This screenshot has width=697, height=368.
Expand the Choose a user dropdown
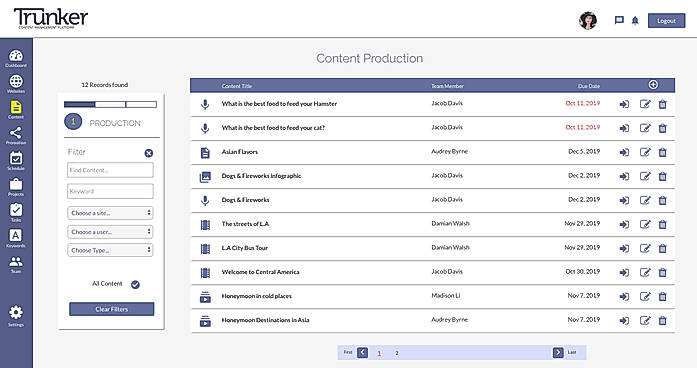(x=110, y=232)
